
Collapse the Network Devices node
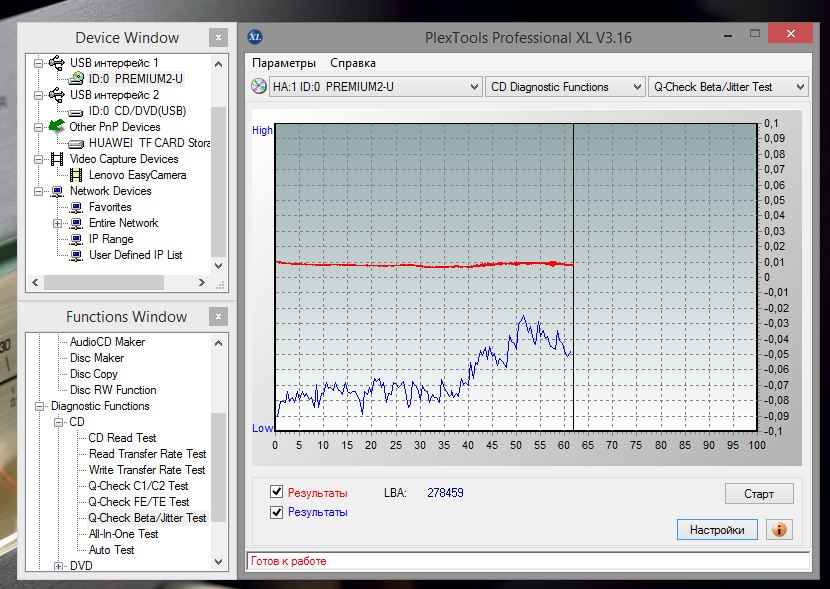tap(39, 191)
